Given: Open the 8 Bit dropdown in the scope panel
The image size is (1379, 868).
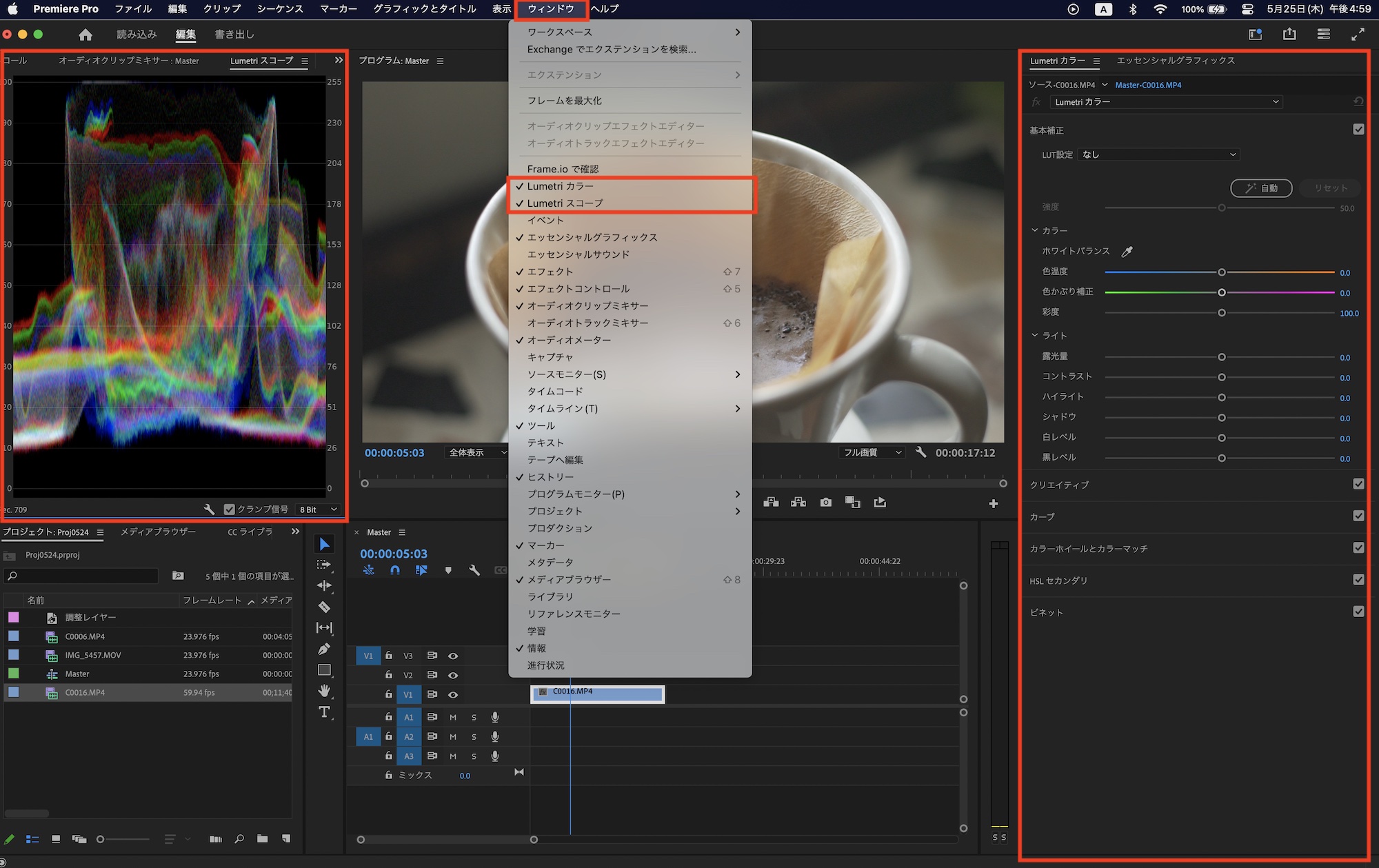Looking at the screenshot, I should [x=316, y=509].
